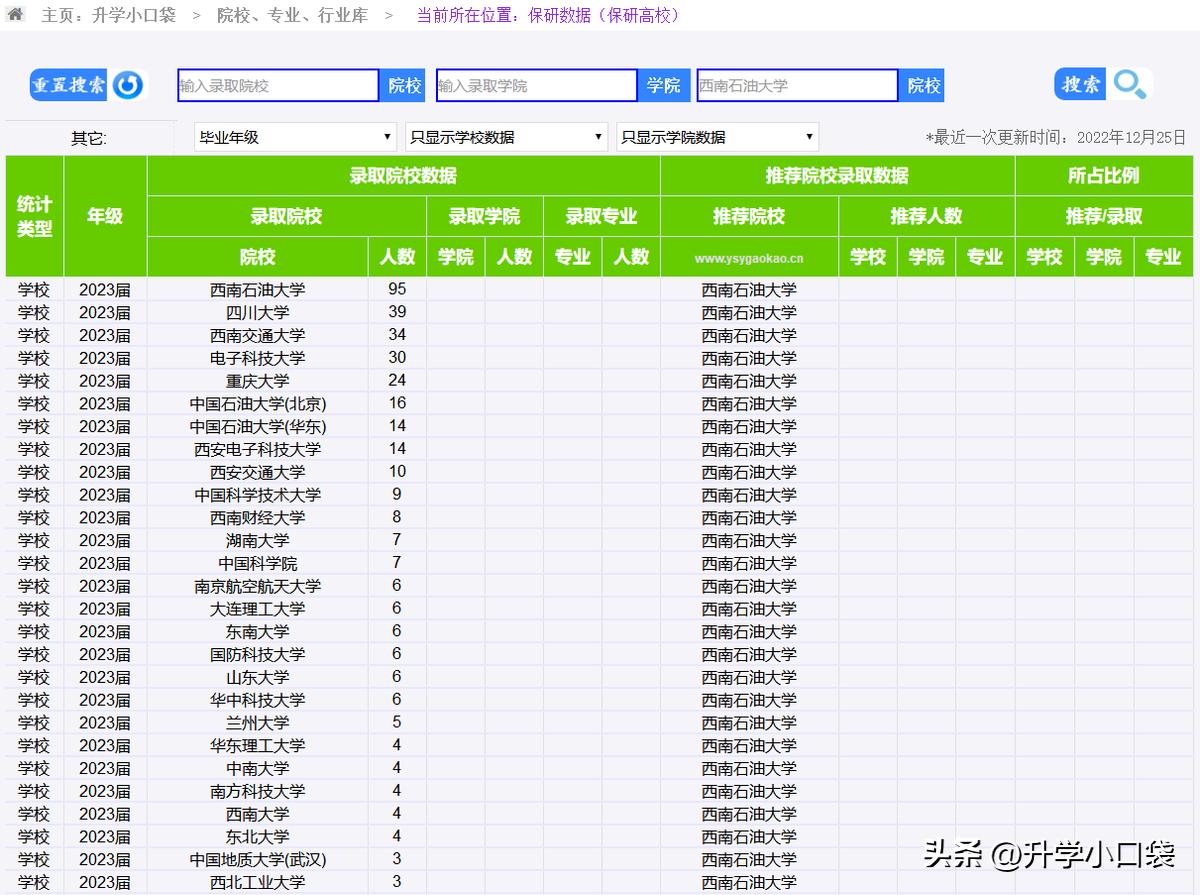The height and width of the screenshot is (895, 1200).
Task: Click the 人数 column header
Action: [x=396, y=257]
